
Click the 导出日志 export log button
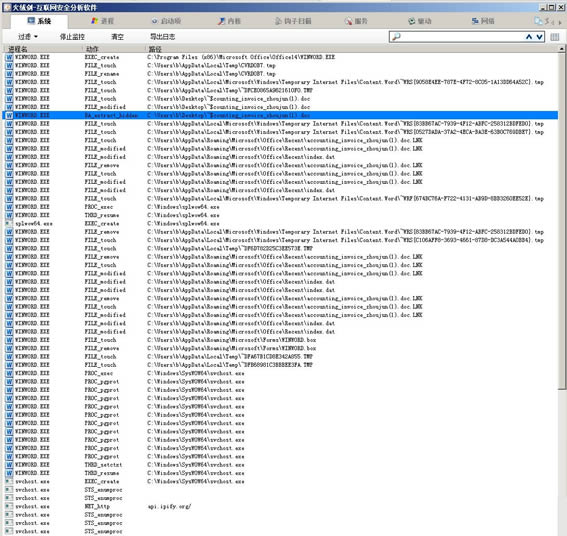(x=162, y=37)
